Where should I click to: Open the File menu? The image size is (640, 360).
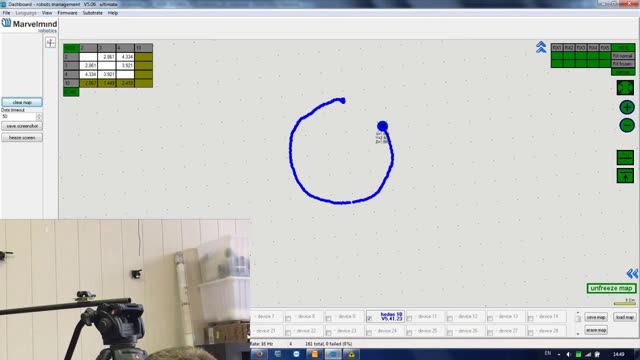point(6,13)
